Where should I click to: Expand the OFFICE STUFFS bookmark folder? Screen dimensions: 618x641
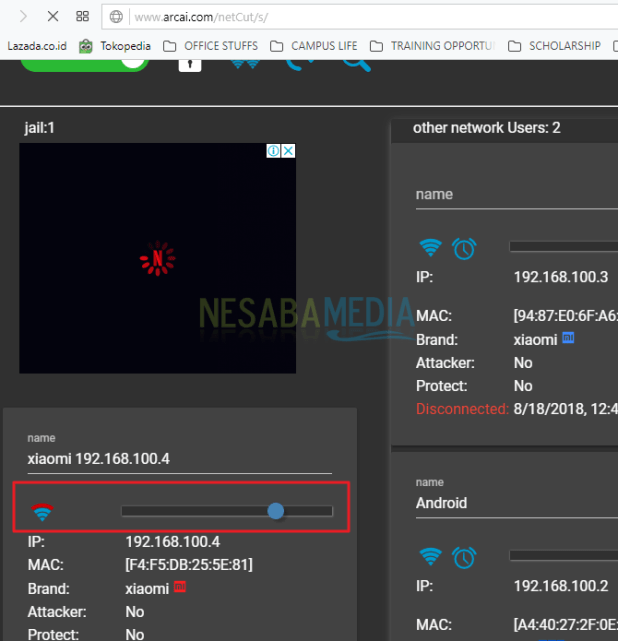[x=210, y=46]
